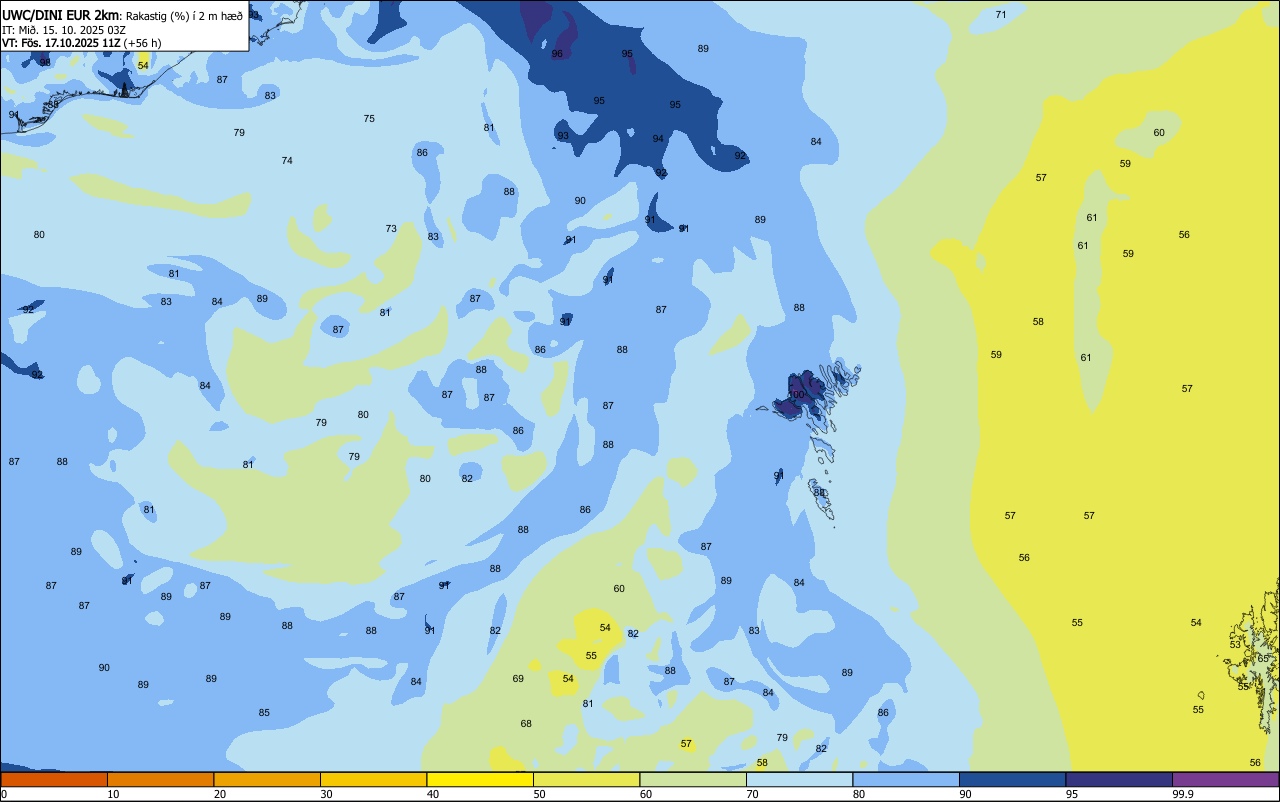Click the '74' humidity value
This screenshot has width=1280, height=802.
tap(287, 161)
